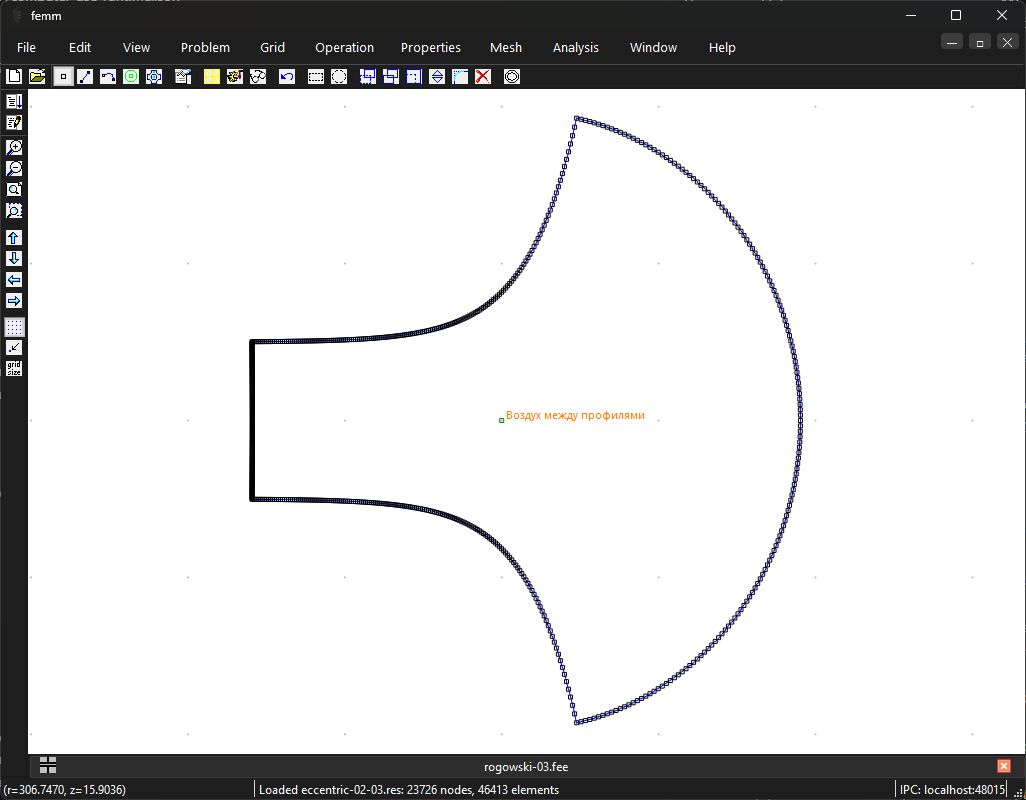Viewport: 1026px width, 800px height.
Task: Open the Properties menu
Action: [431, 48]
